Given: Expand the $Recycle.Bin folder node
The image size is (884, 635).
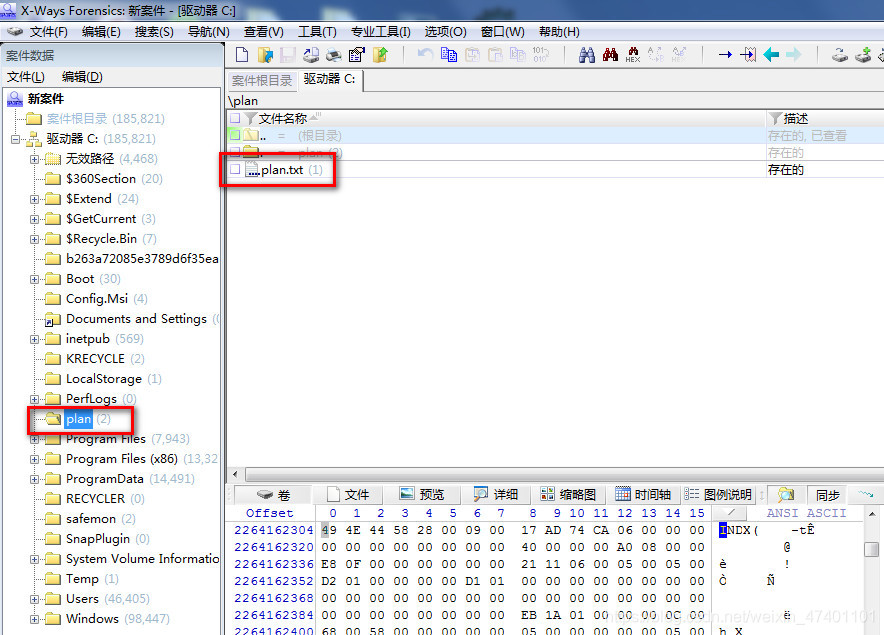Looking at the screenshot, I should pyautogui.click(x=34, y=239).
